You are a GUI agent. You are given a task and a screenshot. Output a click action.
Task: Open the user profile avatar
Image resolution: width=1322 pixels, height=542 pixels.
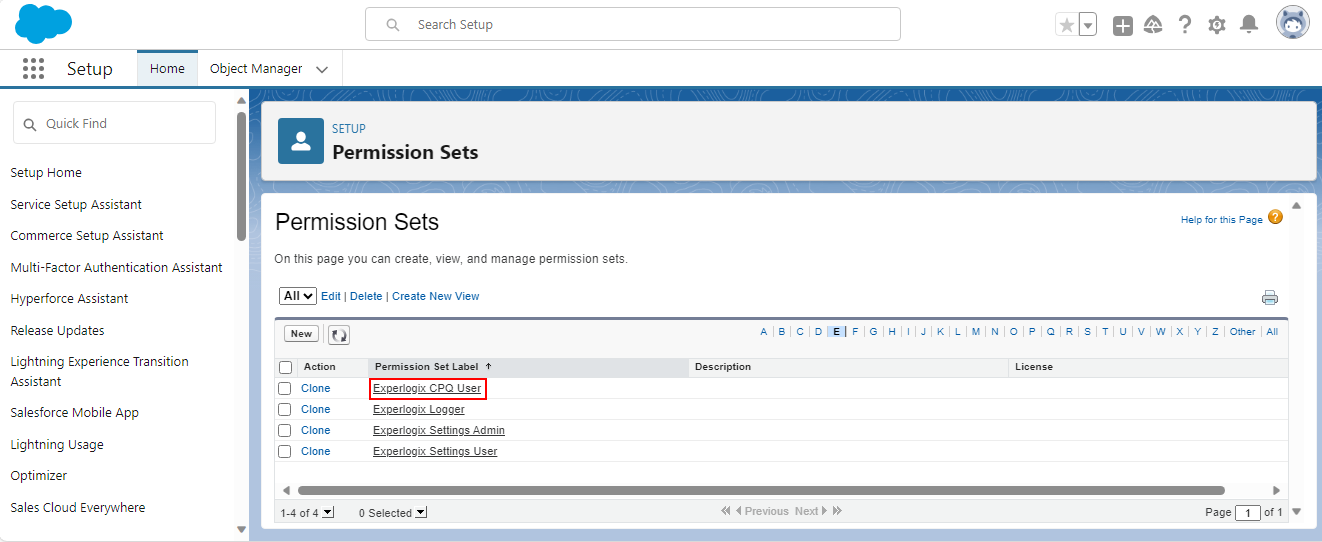[x=1293, y=23]
